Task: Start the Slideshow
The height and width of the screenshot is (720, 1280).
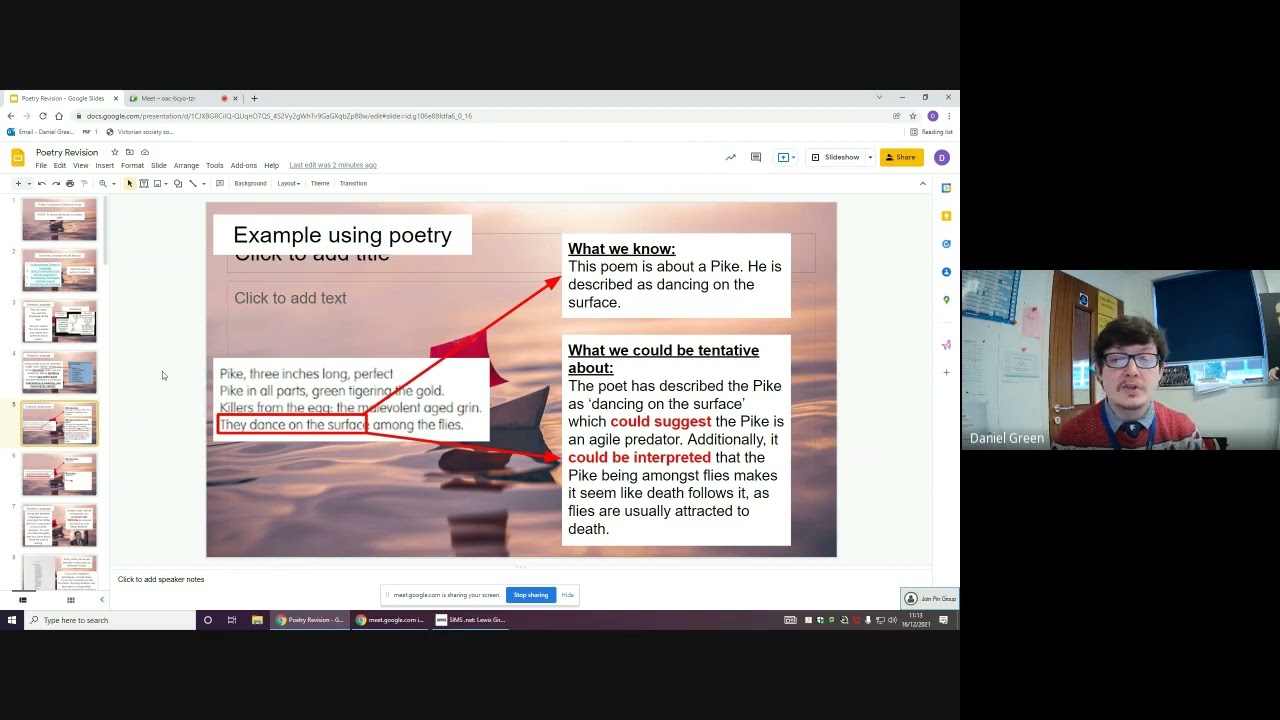Action: tap(836, 157)
